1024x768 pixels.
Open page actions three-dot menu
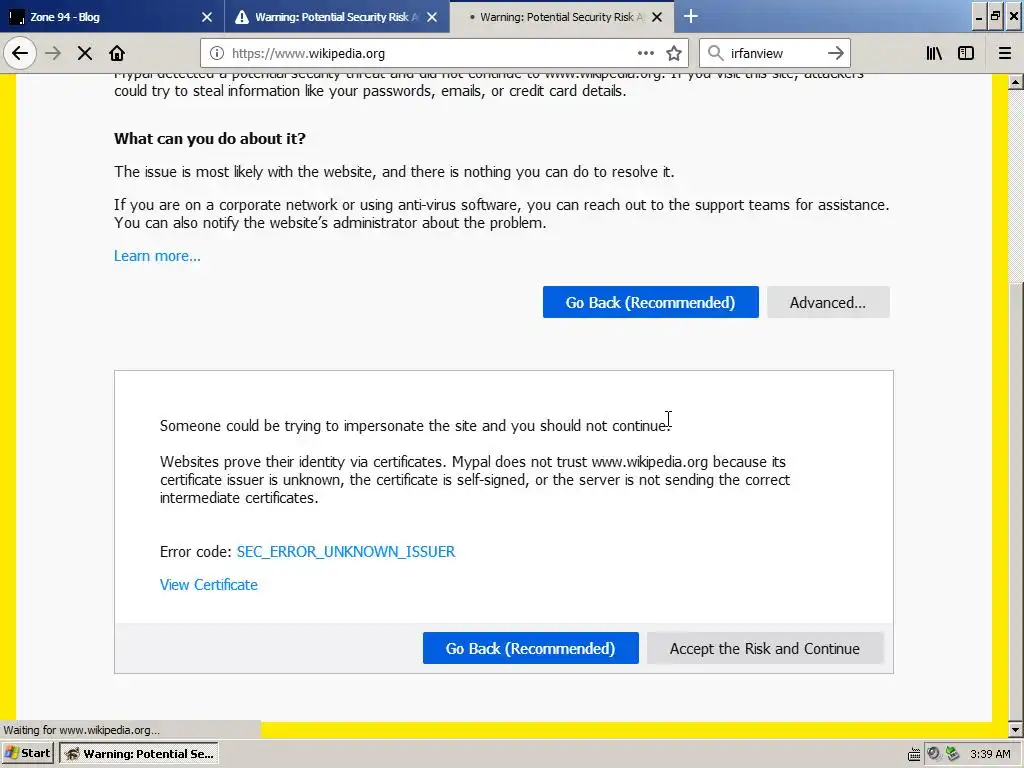[645, 54]
